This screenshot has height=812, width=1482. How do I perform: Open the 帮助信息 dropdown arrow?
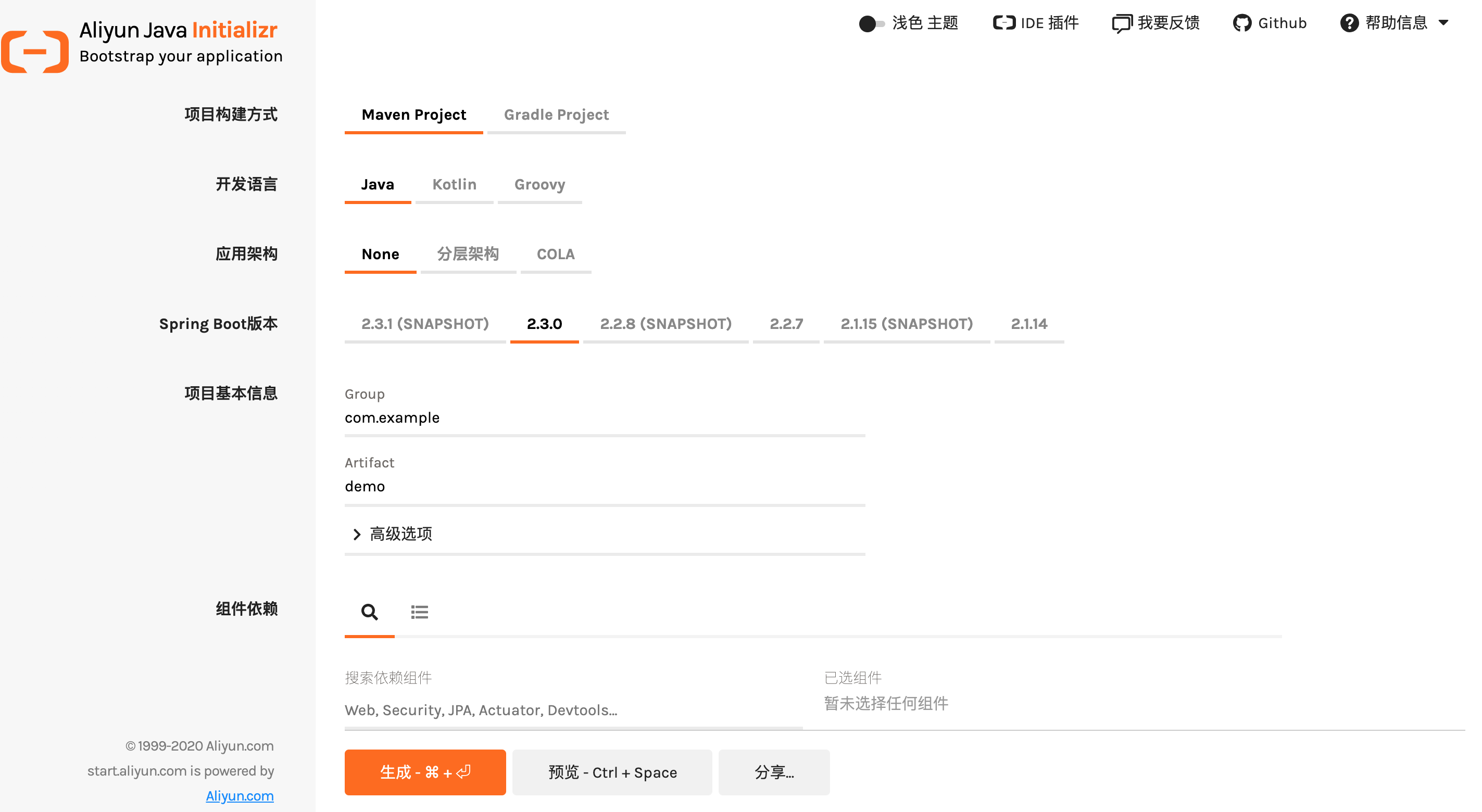click(1443, 23)
